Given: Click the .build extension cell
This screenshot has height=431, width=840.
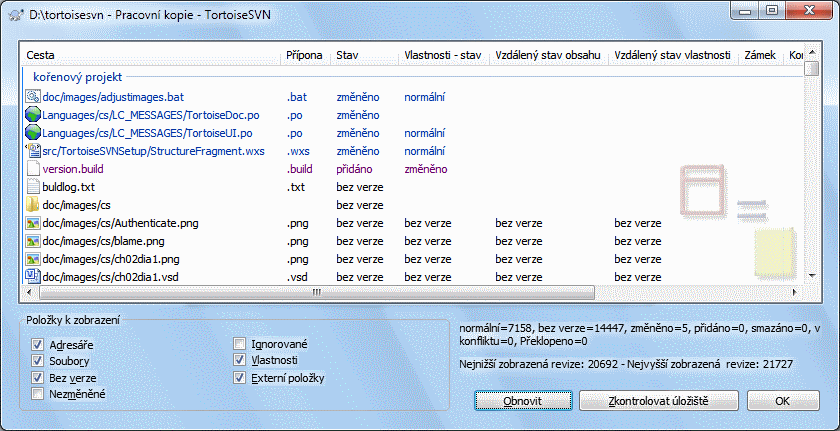Looking at the screenshot, I should pyautogui.click(x=299, y=169).
